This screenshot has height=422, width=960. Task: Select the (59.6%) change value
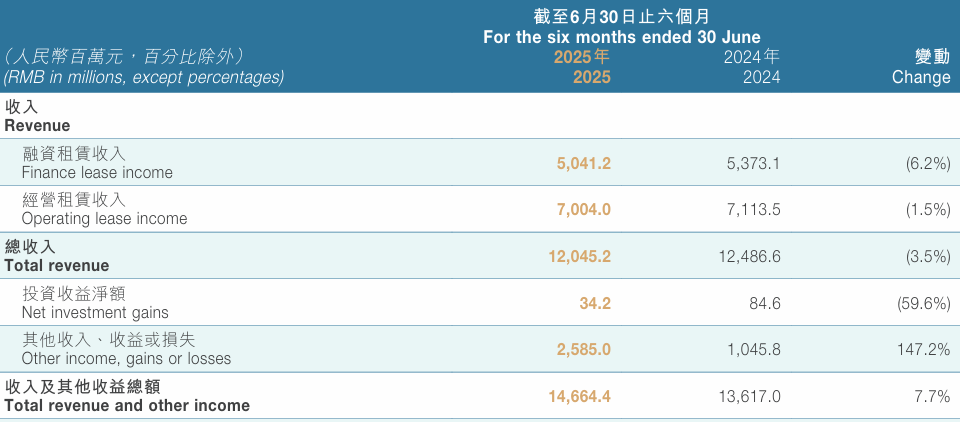pos(923,303)
